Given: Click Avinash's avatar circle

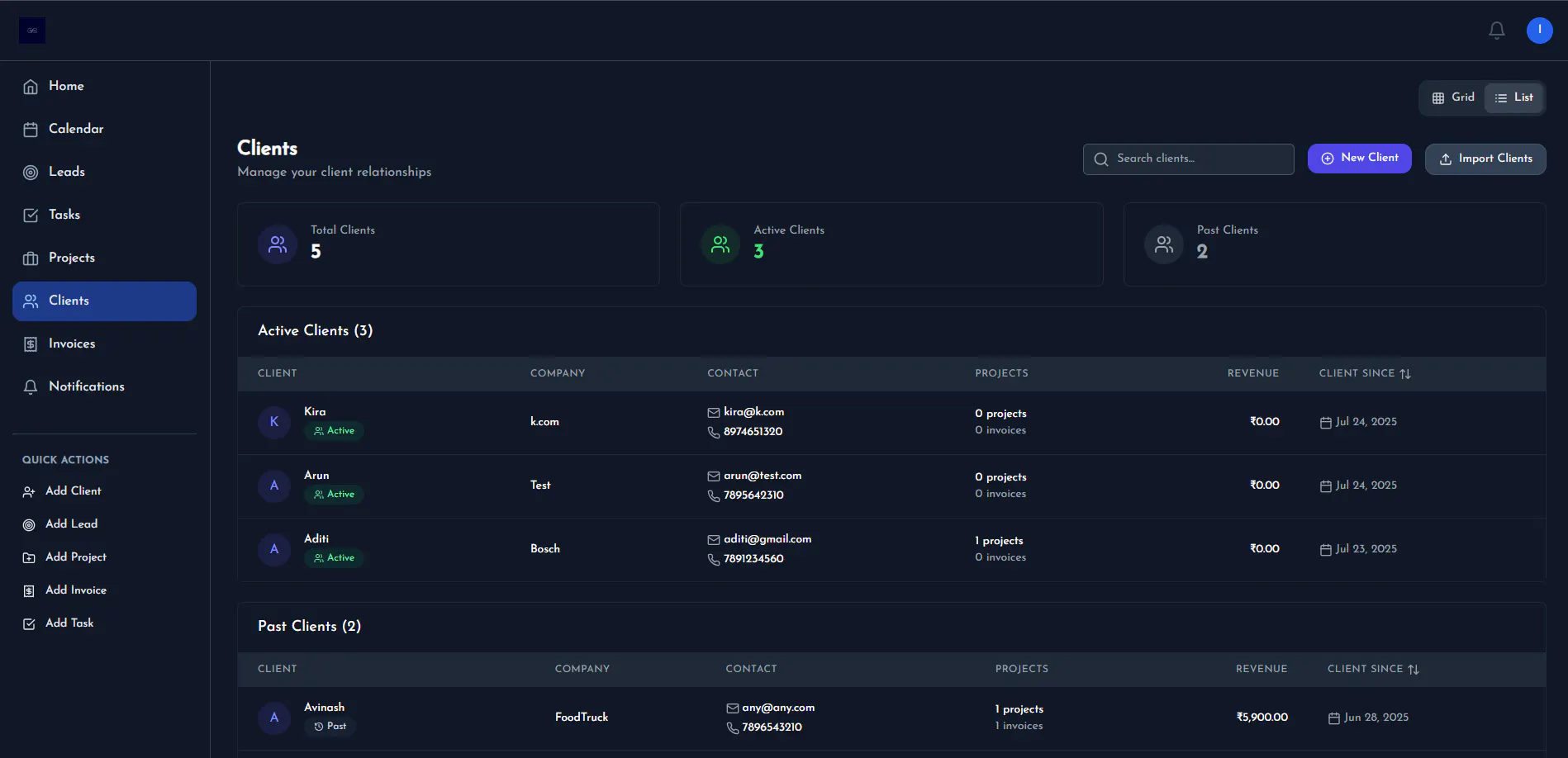Looking at the screenshot, I should 274,718.
